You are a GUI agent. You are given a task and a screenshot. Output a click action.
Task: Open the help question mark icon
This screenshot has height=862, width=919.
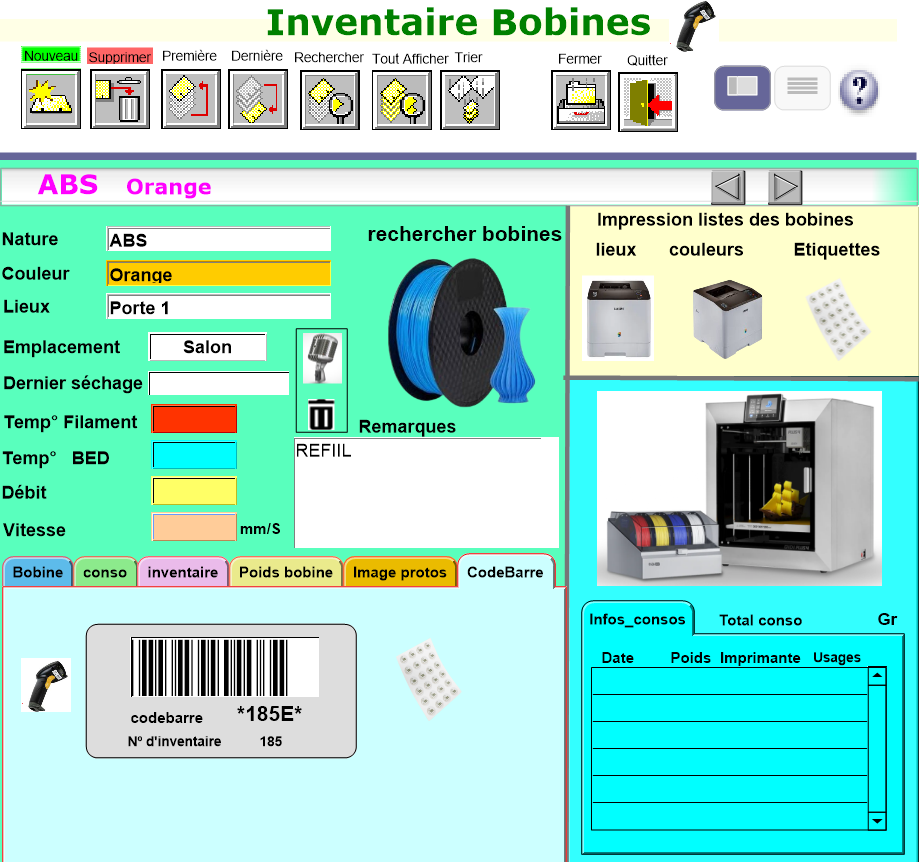859,90
